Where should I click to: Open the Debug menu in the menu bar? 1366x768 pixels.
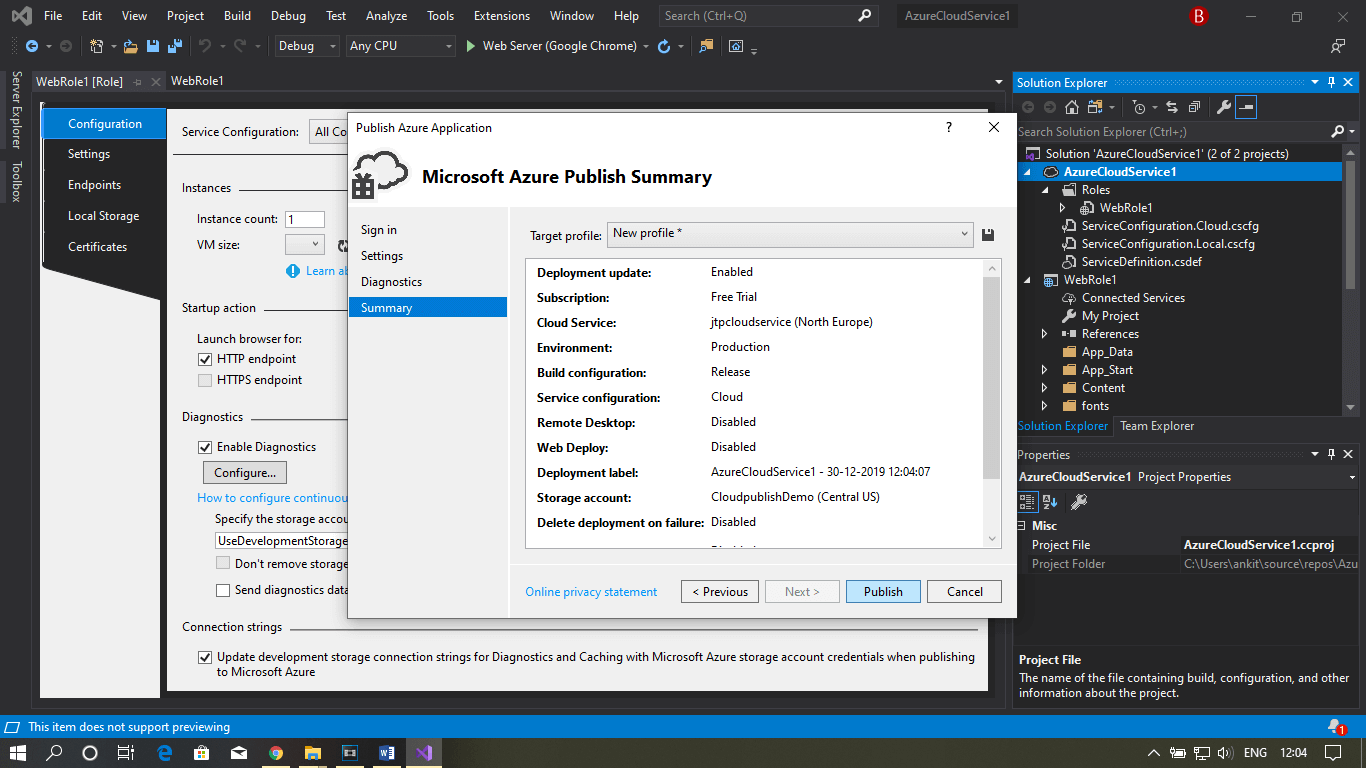coord(288,16)
